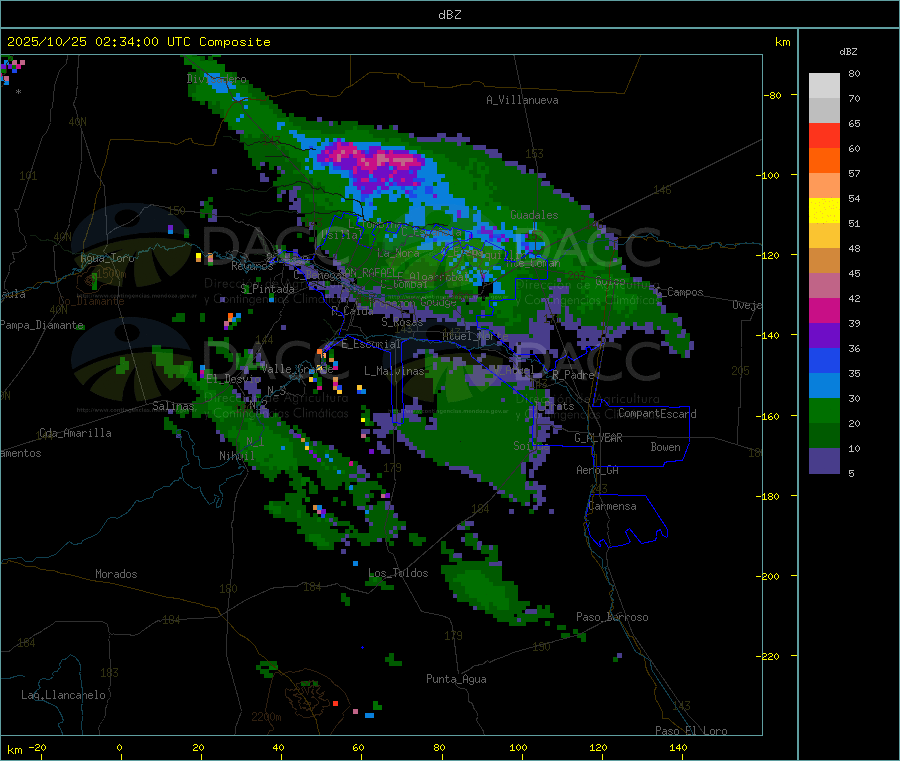Click the A_Villanueva map label
900x761 pixels.
click(x=522, y=100)
